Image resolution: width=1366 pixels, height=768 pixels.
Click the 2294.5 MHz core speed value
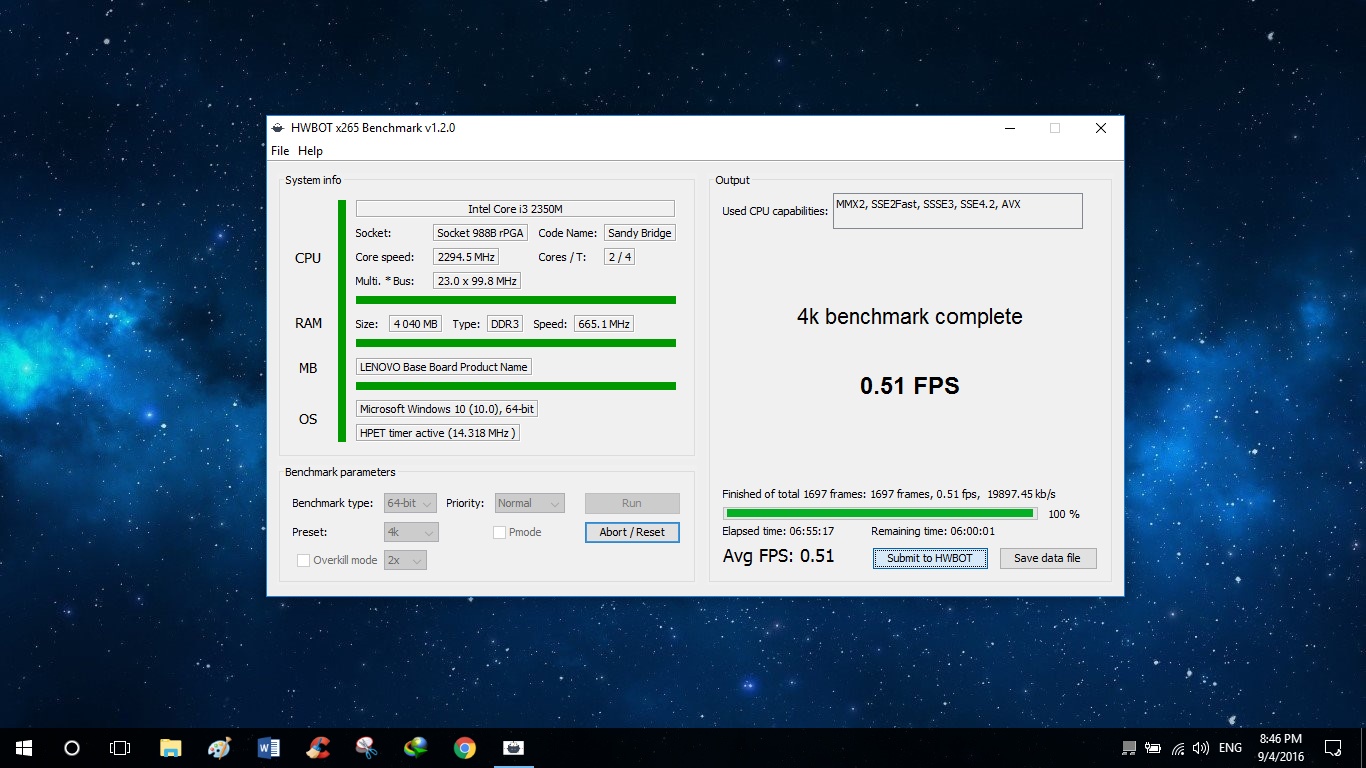[x=466, y=257]
